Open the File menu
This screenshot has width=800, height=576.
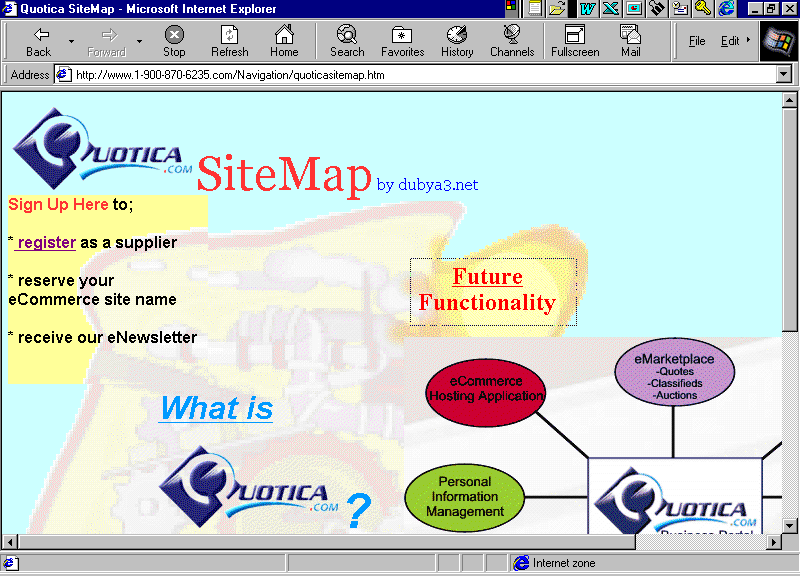697,41
